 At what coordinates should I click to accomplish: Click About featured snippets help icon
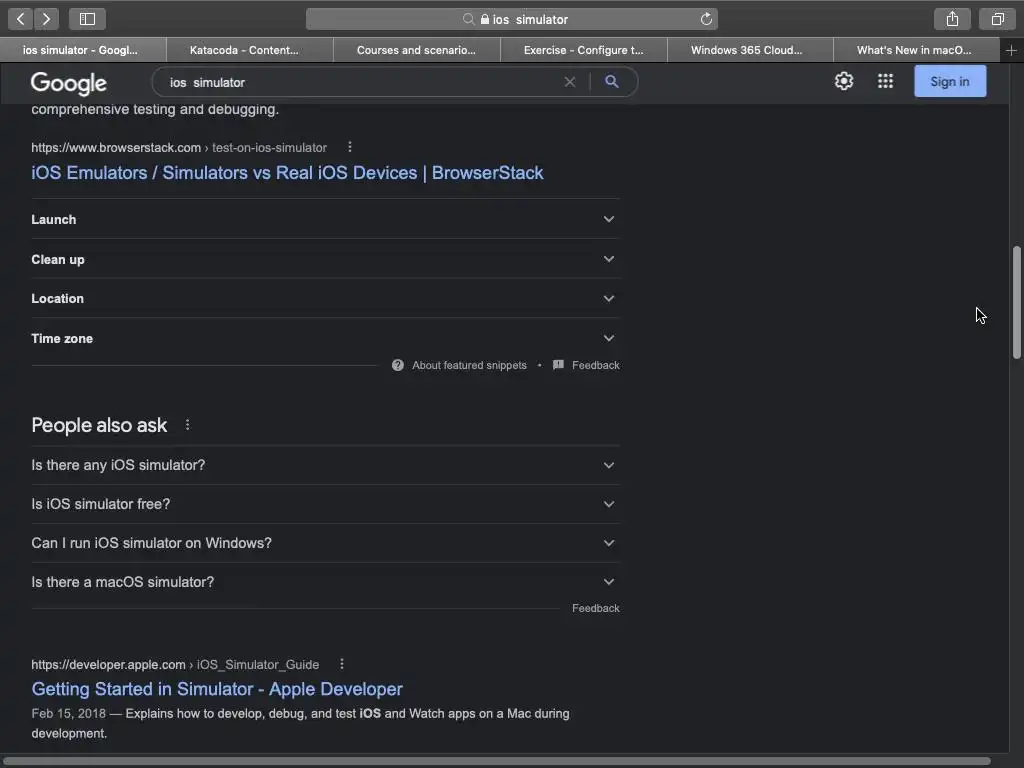(x=398, y=365)
